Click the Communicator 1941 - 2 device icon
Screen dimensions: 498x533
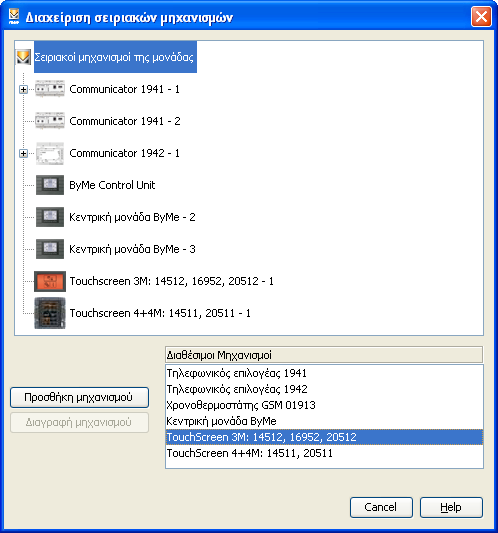tap(50, 121)
